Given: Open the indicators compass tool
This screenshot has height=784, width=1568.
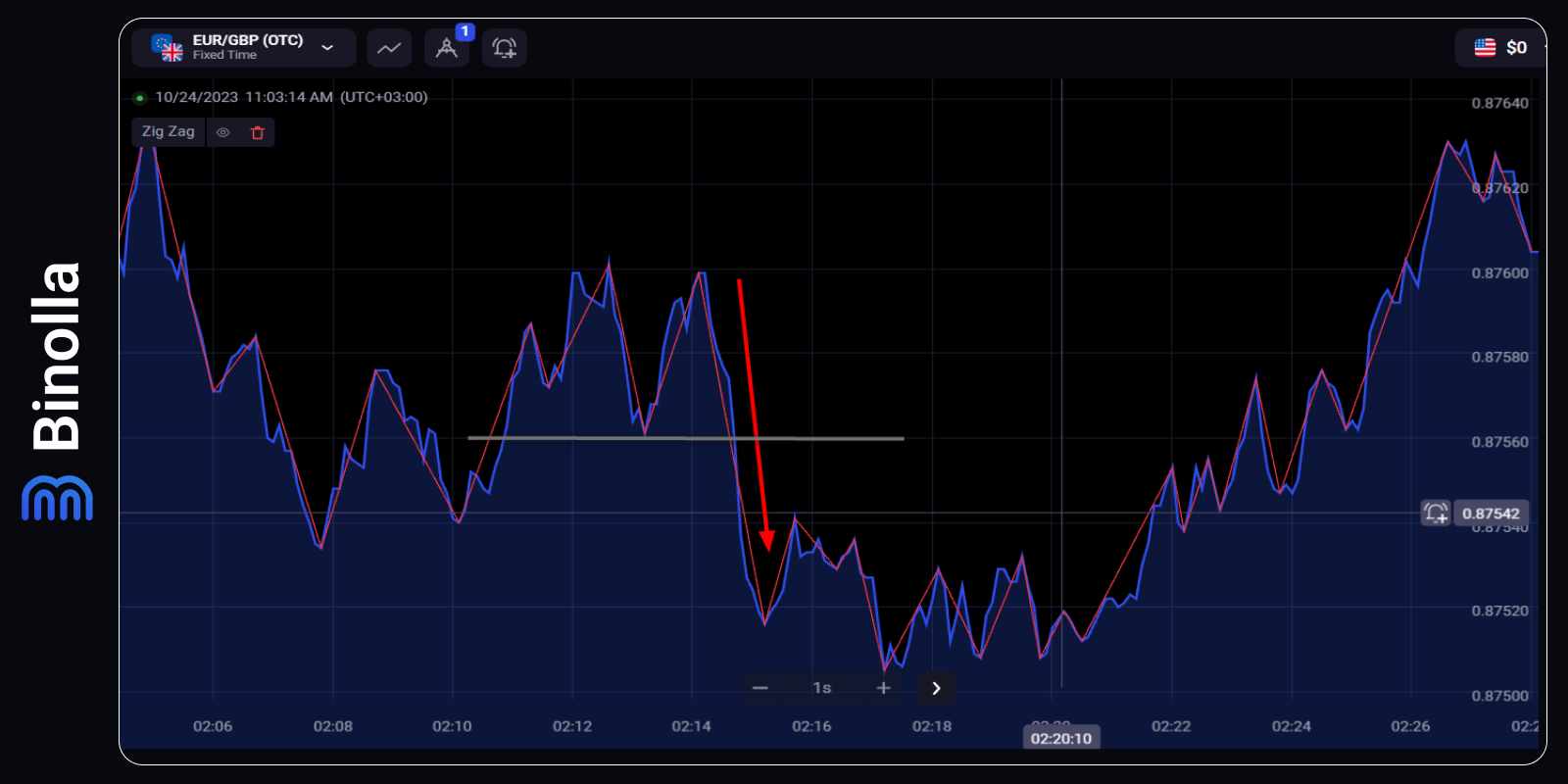Looking at the screenshot, I should click(446, 48).
